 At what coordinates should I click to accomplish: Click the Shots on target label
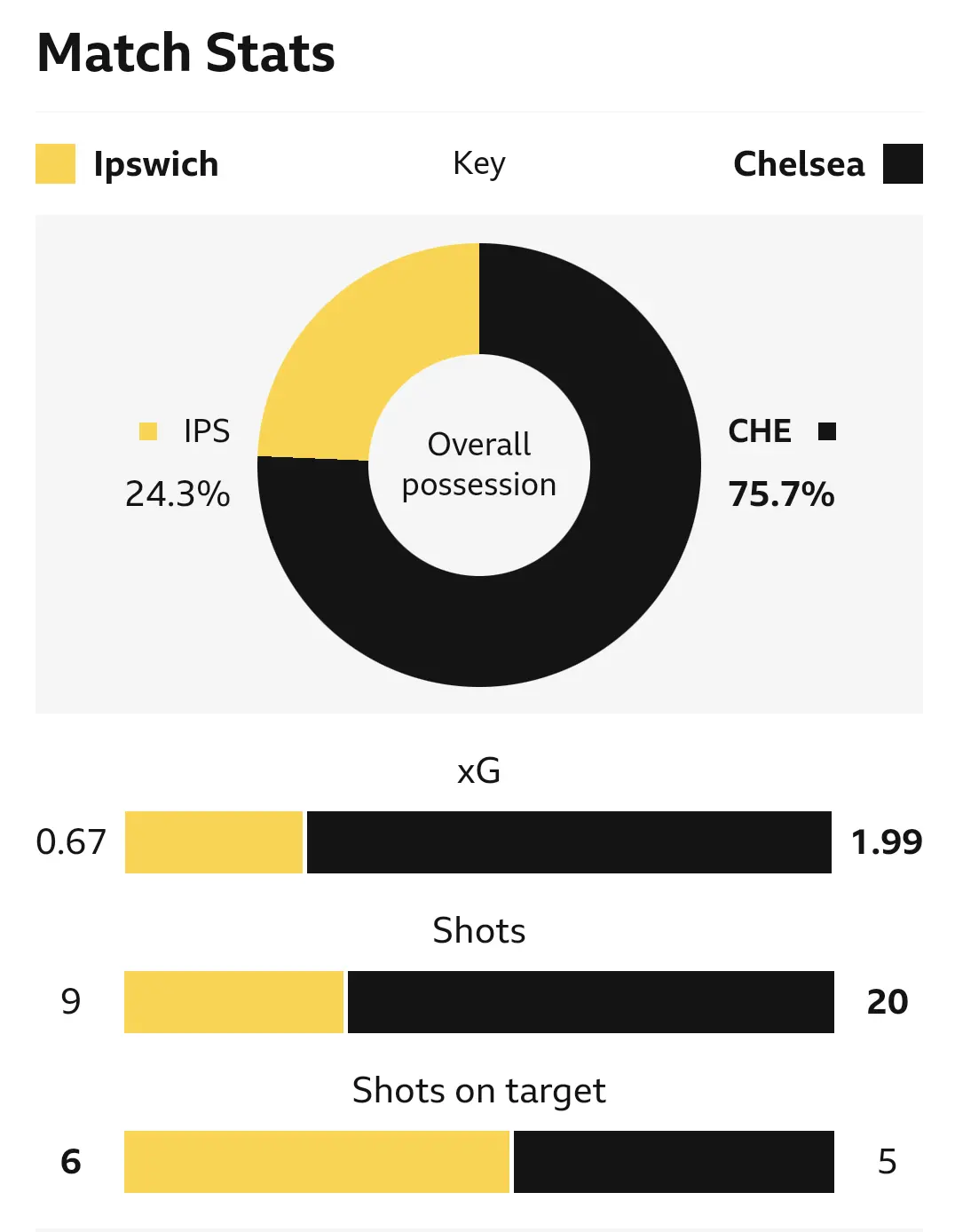tap(479, 1091)
